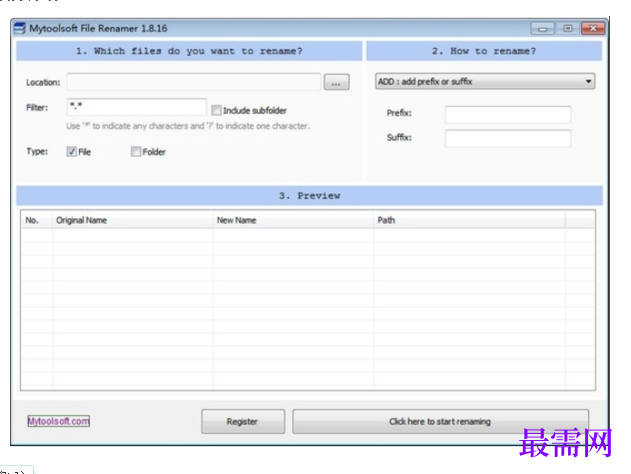Click the Original Name column header
This screenshot has height=474, width=631.
click(132, 221)
